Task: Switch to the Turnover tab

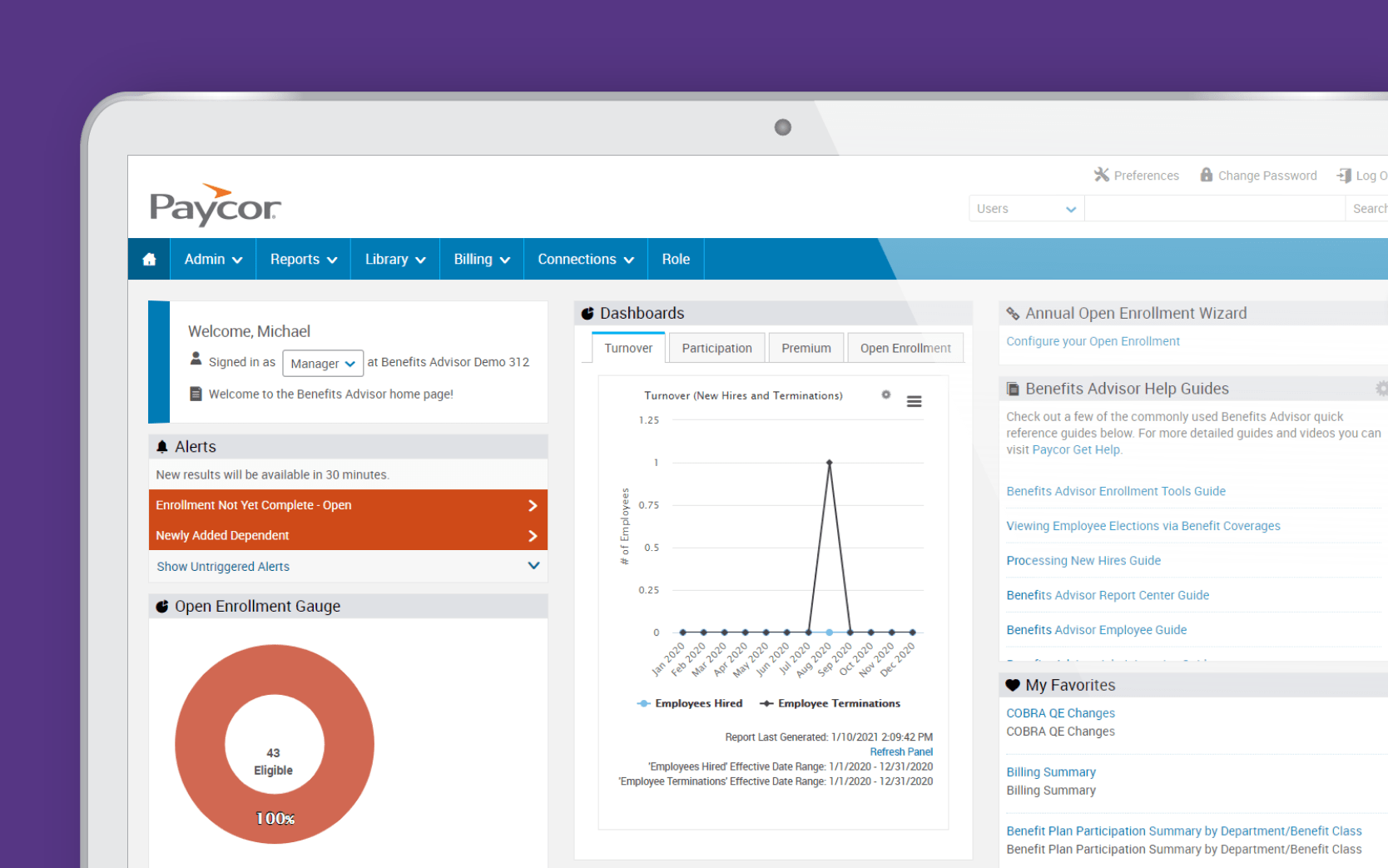Action: point(628,348)
